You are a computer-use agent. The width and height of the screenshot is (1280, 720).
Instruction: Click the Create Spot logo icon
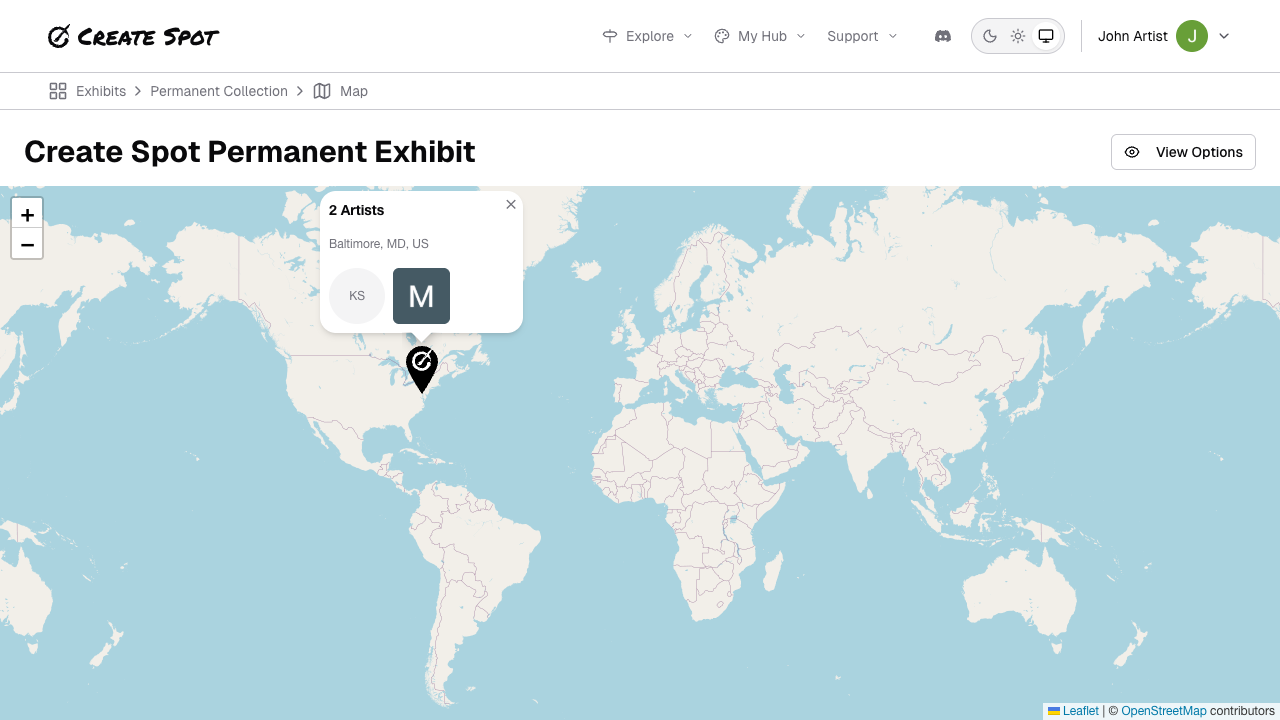pos(59,36)
